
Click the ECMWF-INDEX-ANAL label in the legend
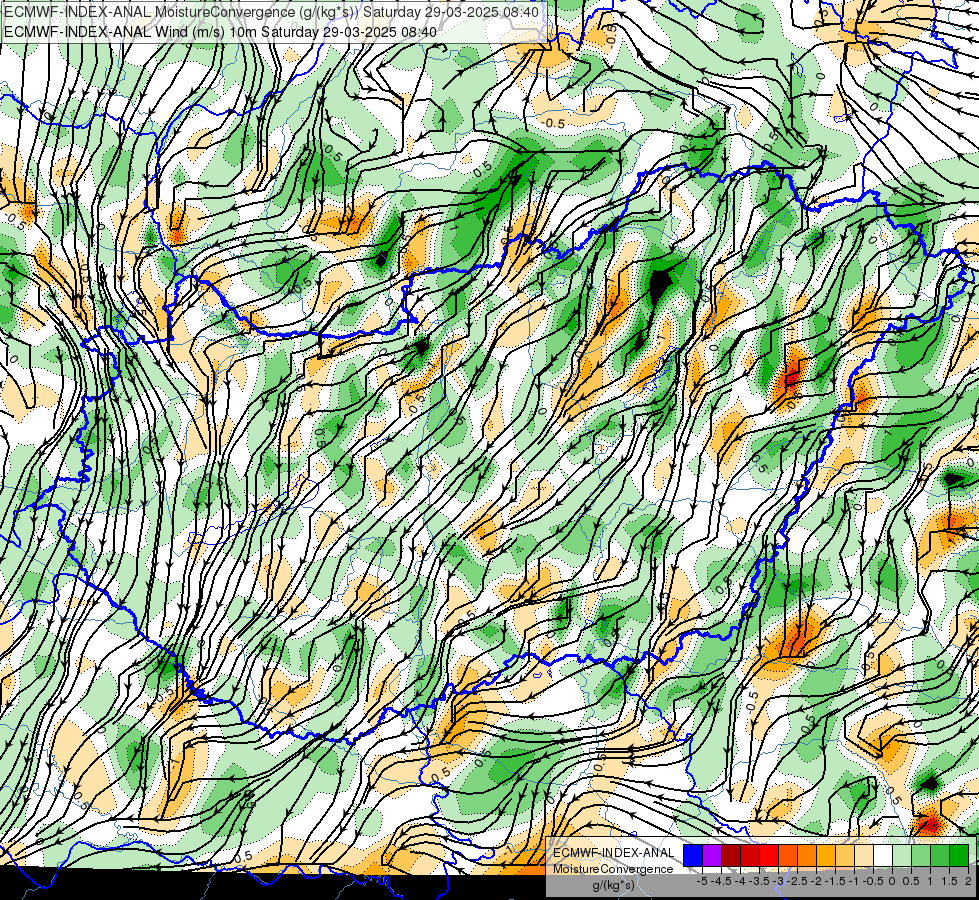(614, 853)
